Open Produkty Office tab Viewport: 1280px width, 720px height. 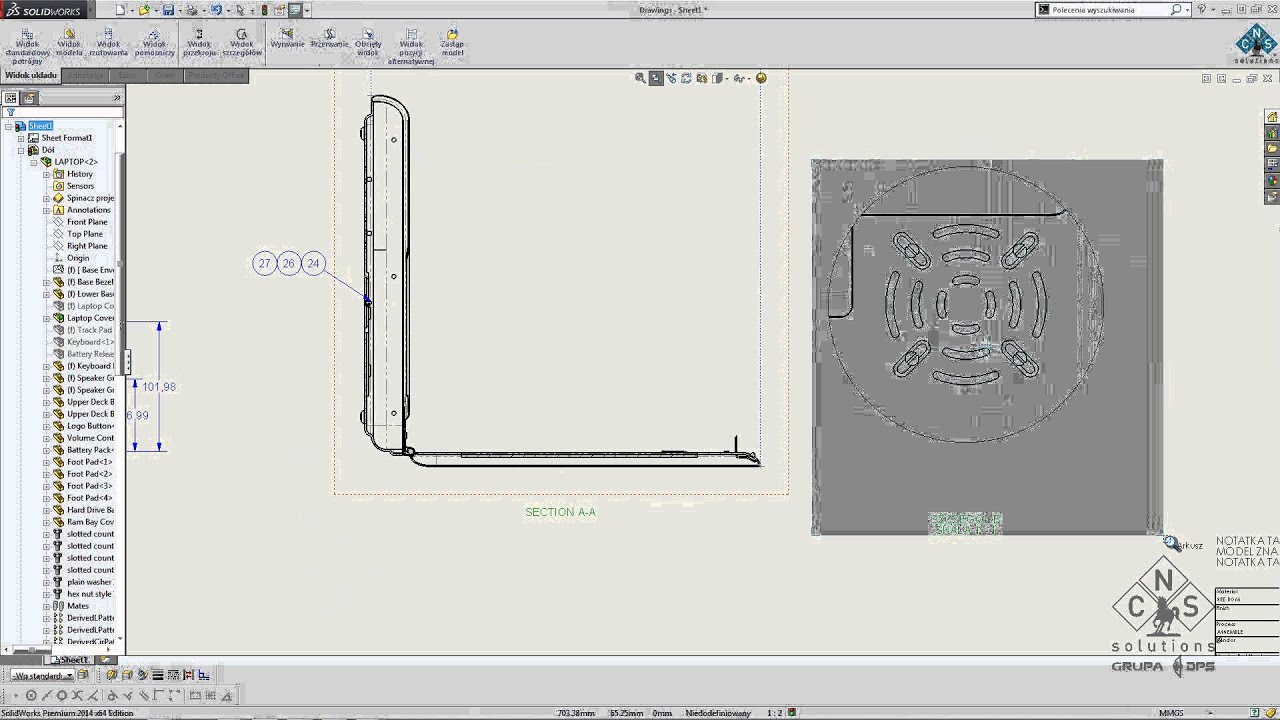coord(215,76)
